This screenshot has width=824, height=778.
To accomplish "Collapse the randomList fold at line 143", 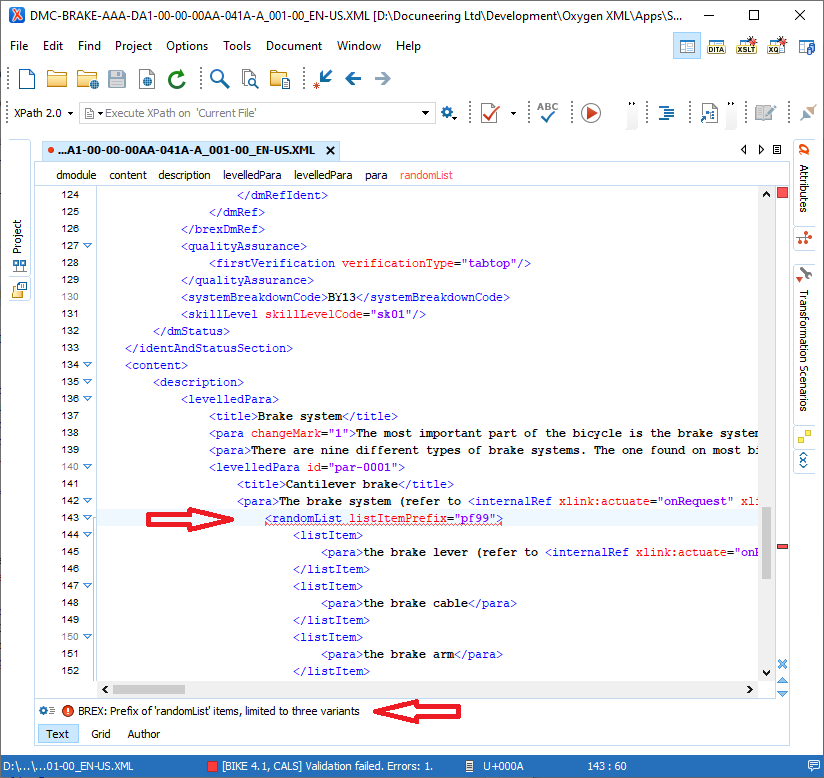I will pyautogui.click(x=87, y=518).
